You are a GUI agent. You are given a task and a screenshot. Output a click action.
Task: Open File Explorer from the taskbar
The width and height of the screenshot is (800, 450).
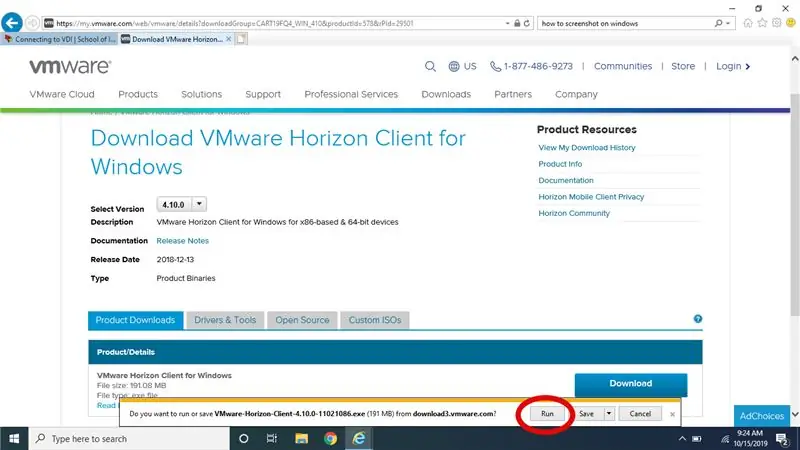point(302,438)
